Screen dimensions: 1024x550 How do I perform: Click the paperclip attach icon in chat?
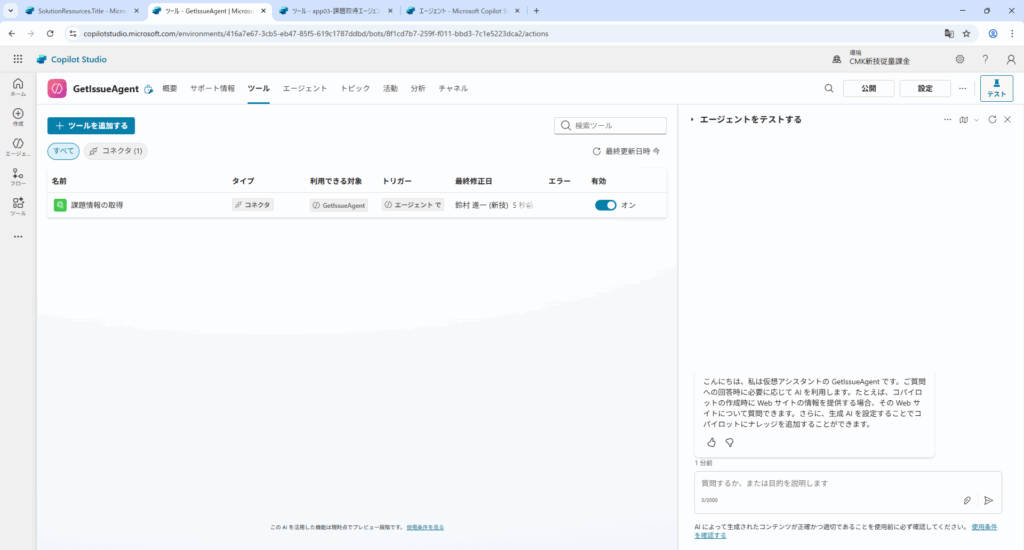point(967,500)
